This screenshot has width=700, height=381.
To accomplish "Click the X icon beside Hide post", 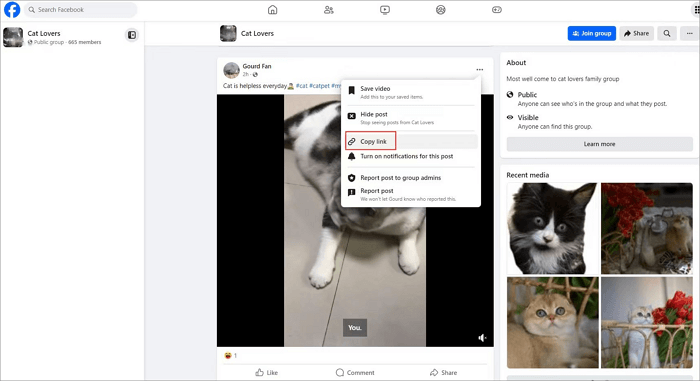I will 352,116.
